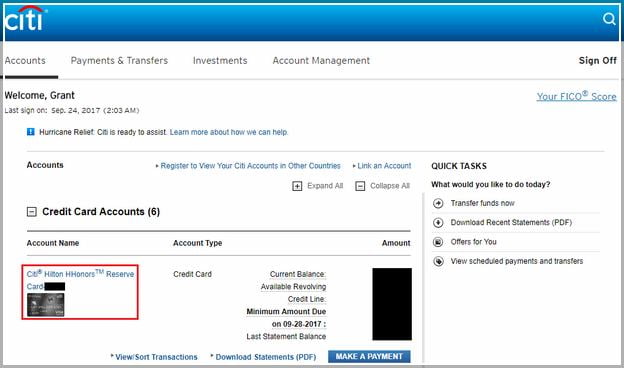The height and width of the screenshot is (368, 624).
Task: Click the Current Balance label
Action: tap(298, 275)
